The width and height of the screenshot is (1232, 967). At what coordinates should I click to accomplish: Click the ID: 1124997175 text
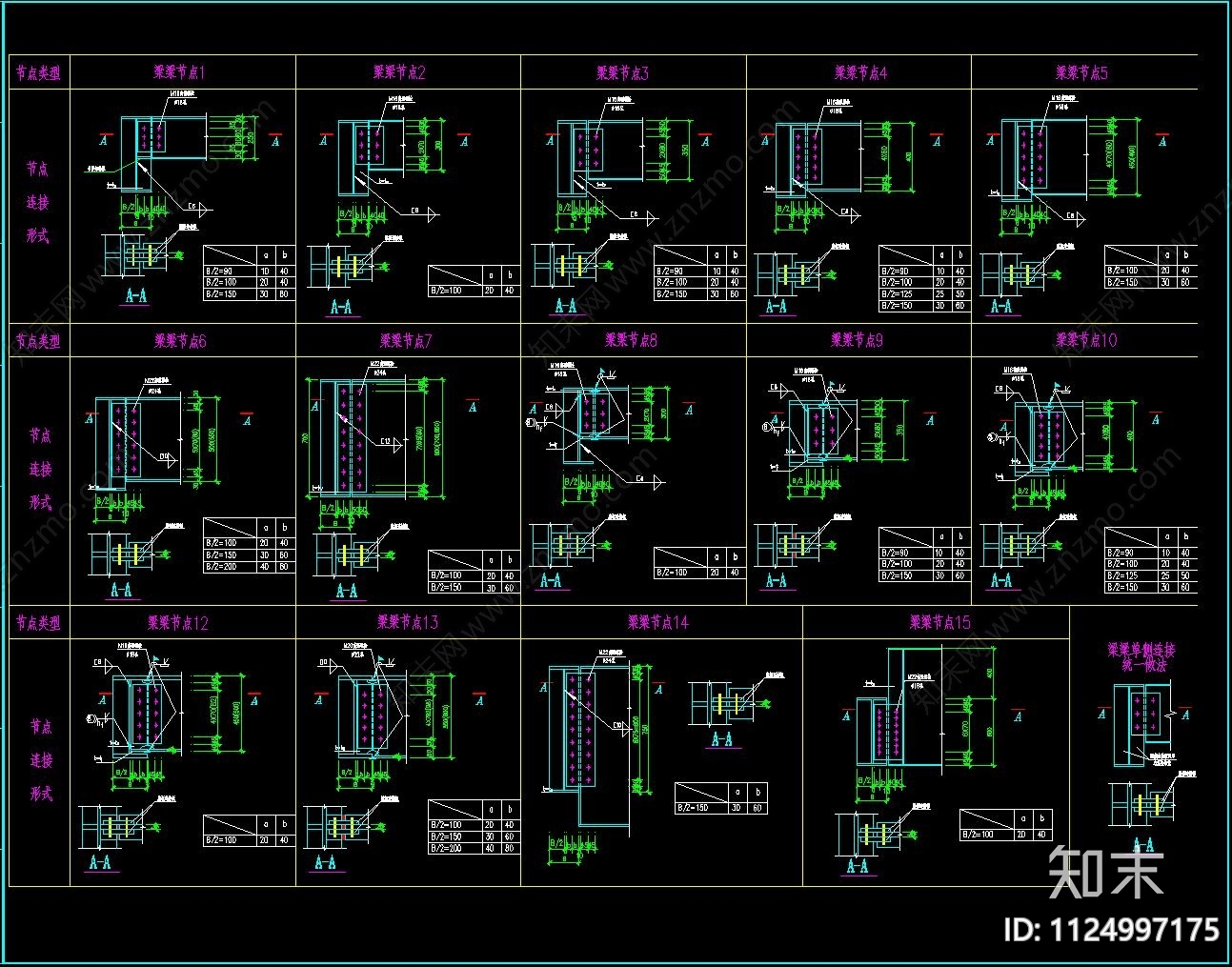(1111, 930)
